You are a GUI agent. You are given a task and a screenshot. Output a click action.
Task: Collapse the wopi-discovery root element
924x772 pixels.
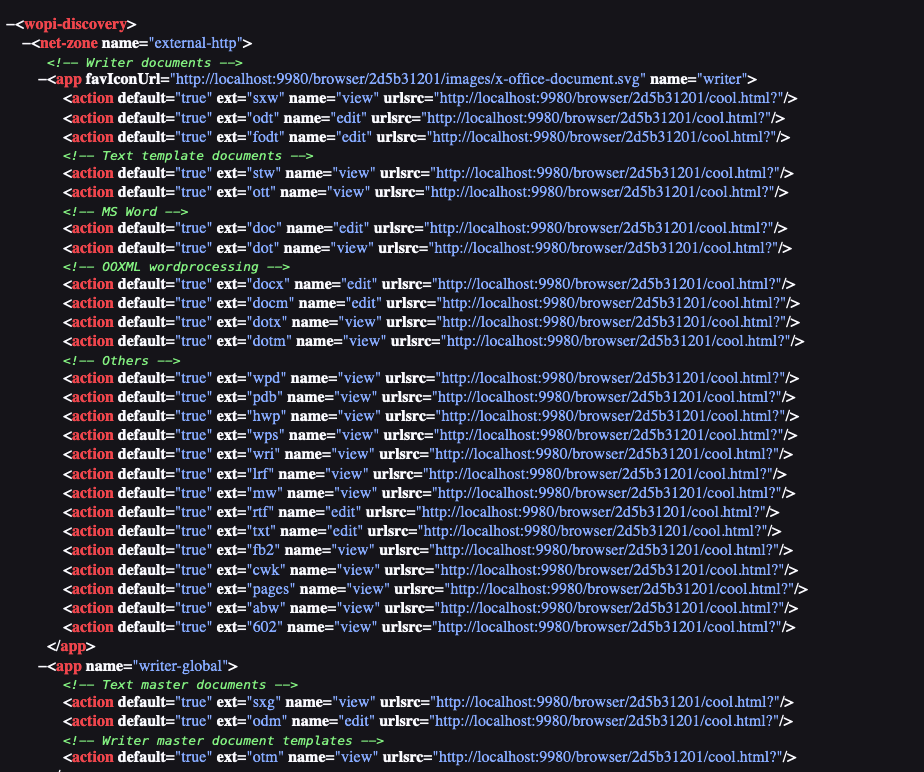(x=10, y=23)
